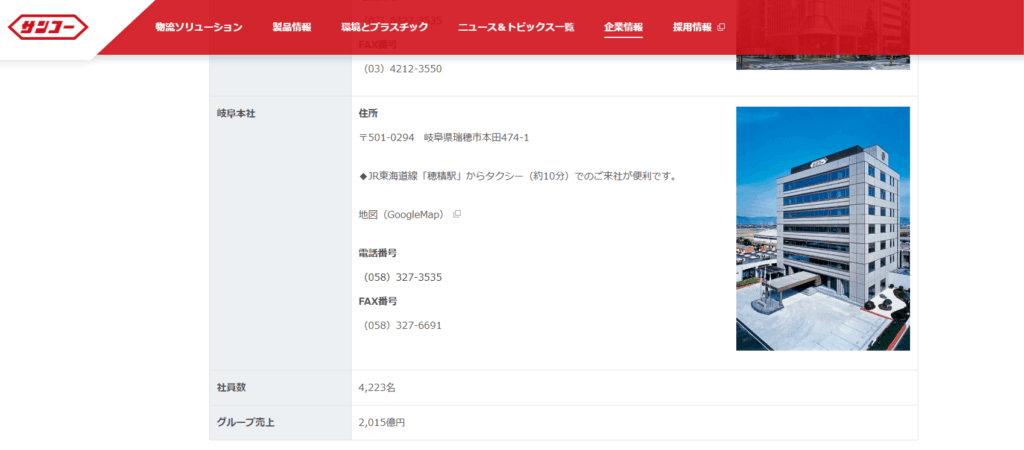The height and width of the screenshot is (450, 1024).
Task: Click the Sanko logo in the header
Action: click(48, 27)
